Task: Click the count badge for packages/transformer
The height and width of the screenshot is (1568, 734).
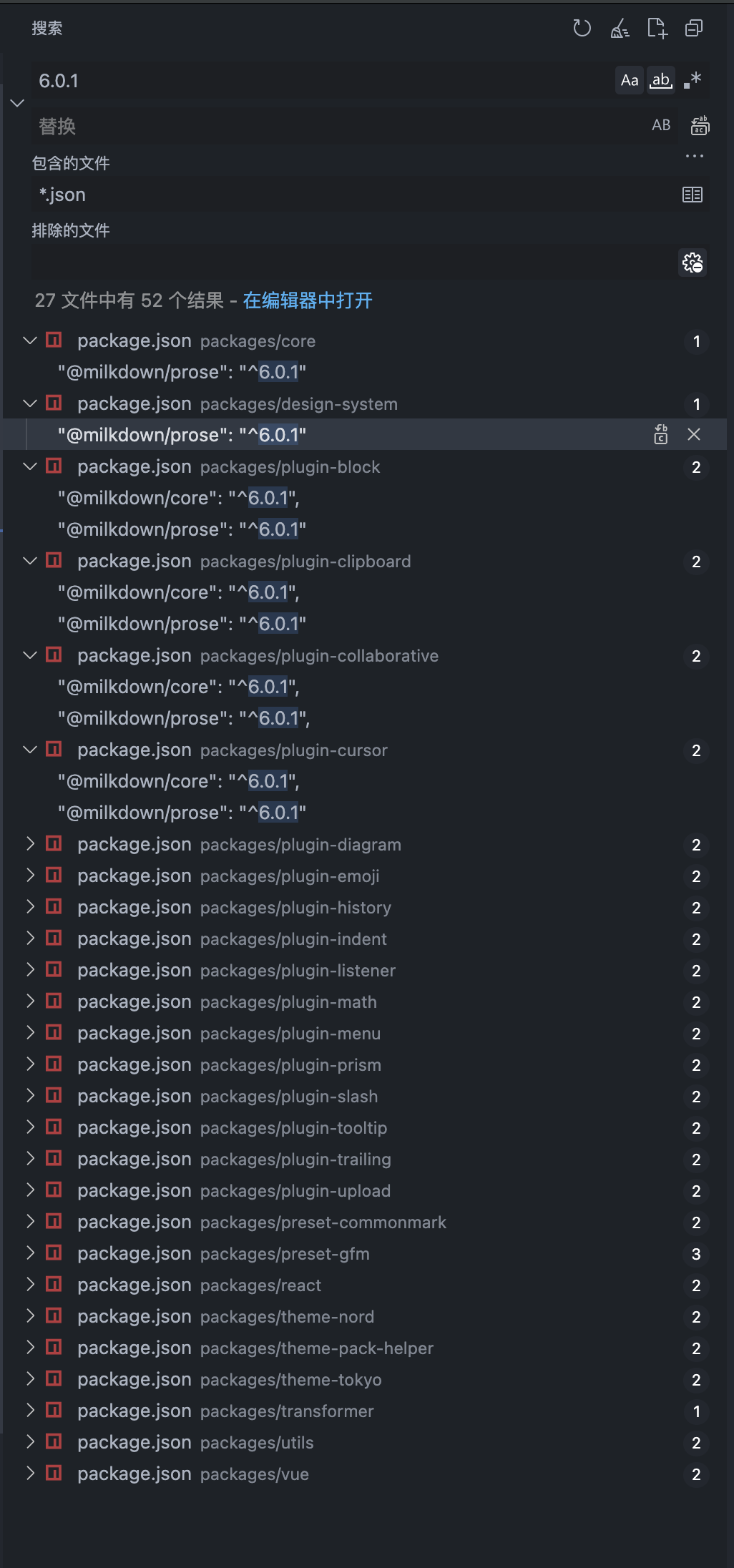Action: point(696,1411)
